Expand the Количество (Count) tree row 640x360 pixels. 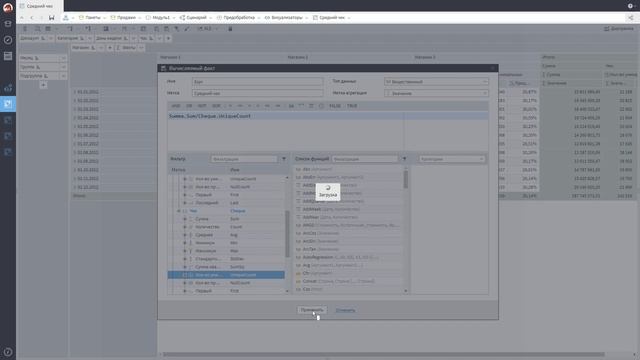pyautogui.click(x=185, y=227)
